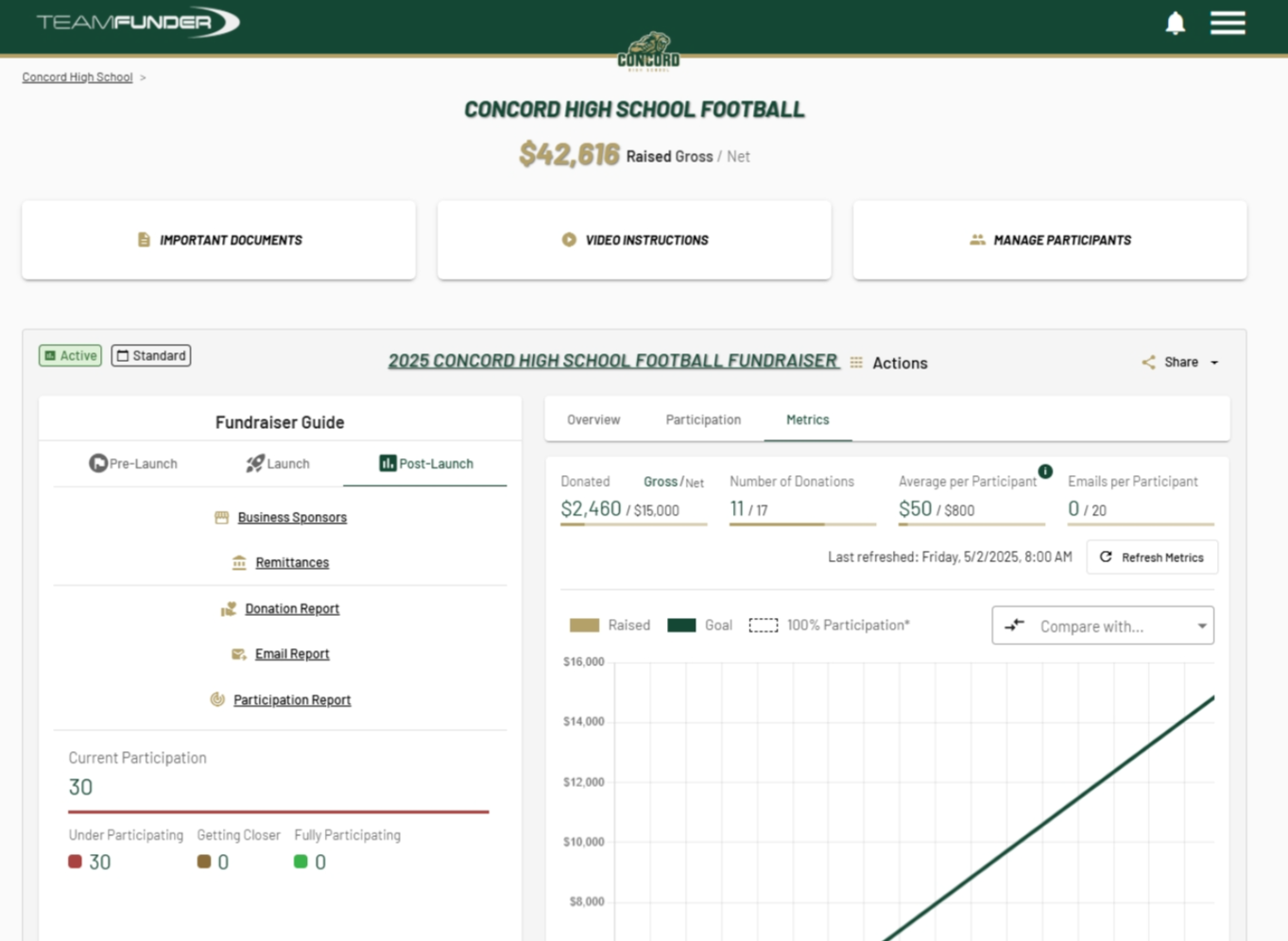The width and height of the screenshot is (1288, 941).
Task: Click the Important Documents file icon
Action: (x=144, y=240)
